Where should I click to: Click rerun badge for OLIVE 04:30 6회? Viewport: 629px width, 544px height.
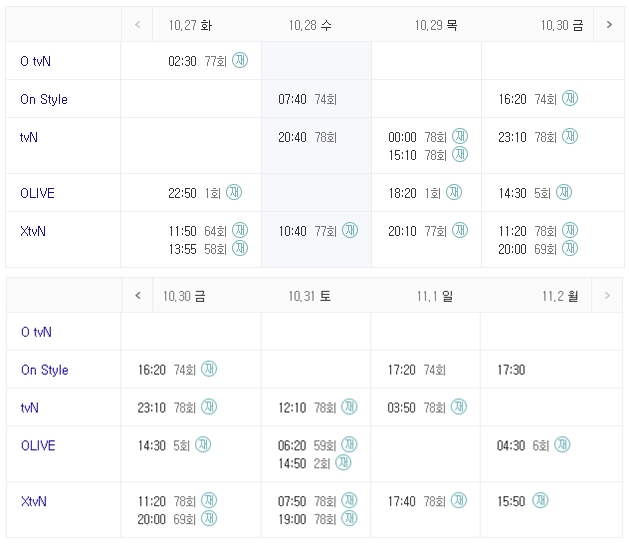pyautogui.click(x=563, y=444)
